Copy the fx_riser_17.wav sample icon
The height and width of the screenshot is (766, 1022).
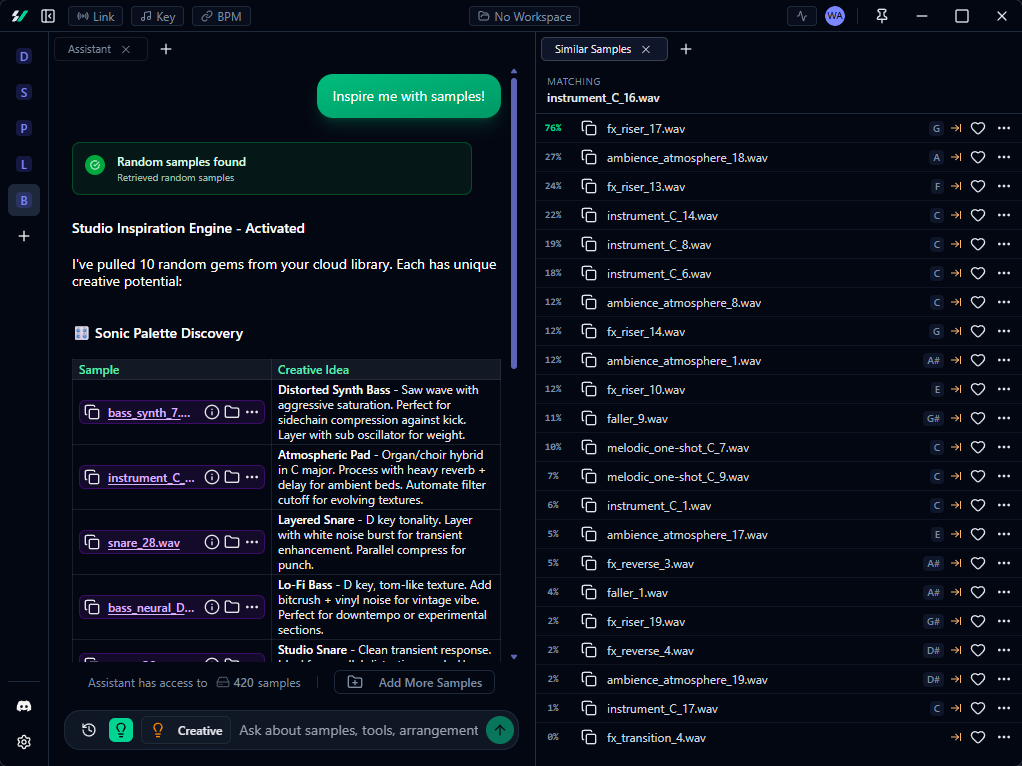click(x=587, y=128)
